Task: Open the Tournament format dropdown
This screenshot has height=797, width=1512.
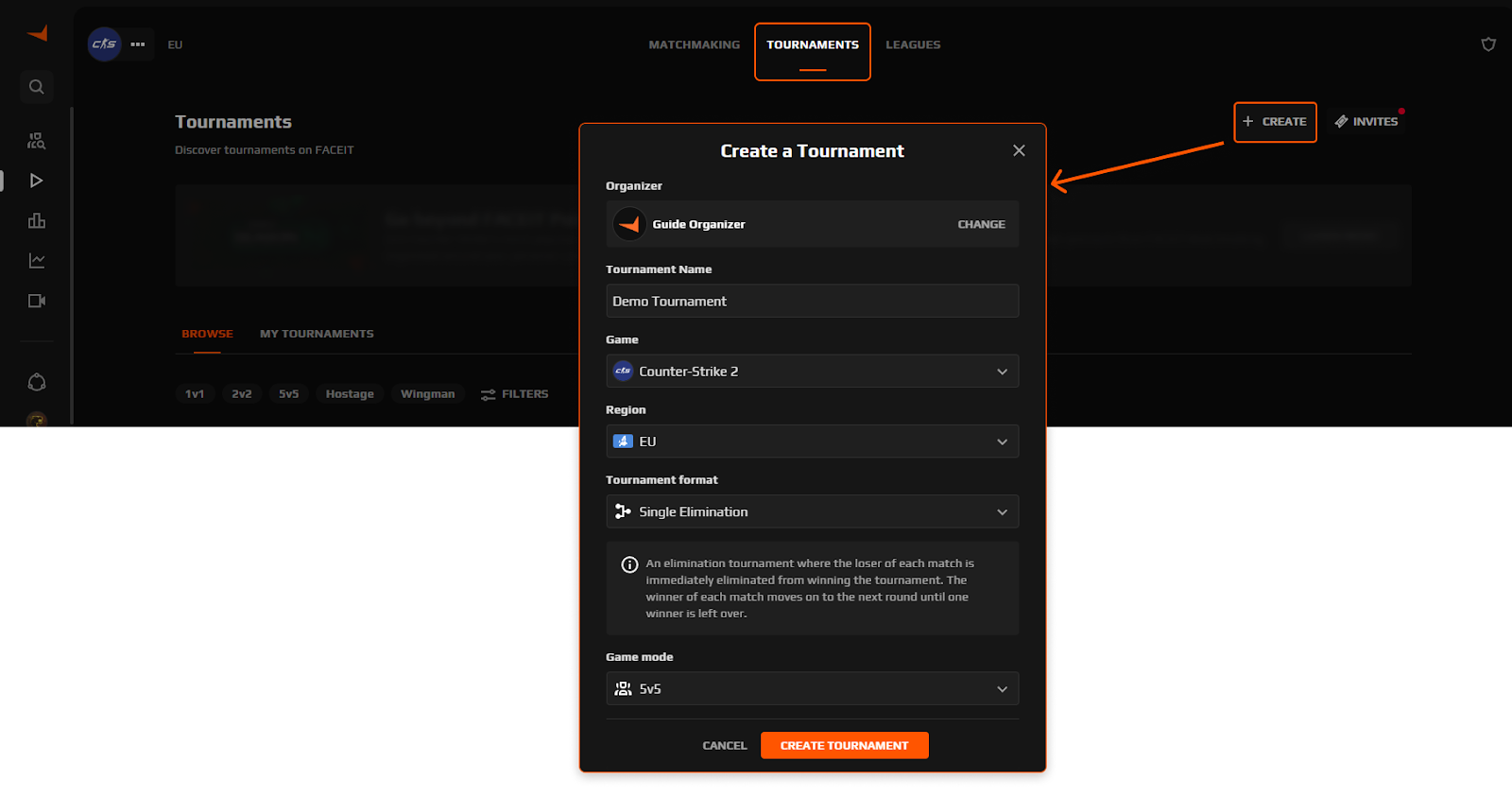Action: (x=813, y=511)
